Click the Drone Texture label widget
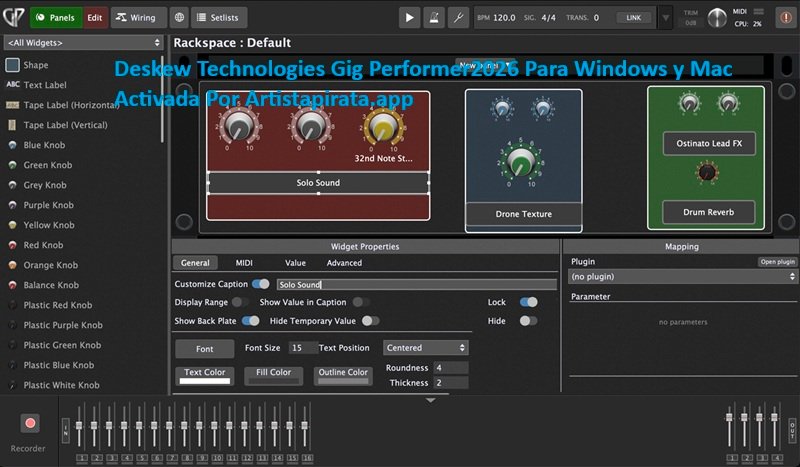The width and height of the screenshot is (800, 467). [x=523, y=214]
